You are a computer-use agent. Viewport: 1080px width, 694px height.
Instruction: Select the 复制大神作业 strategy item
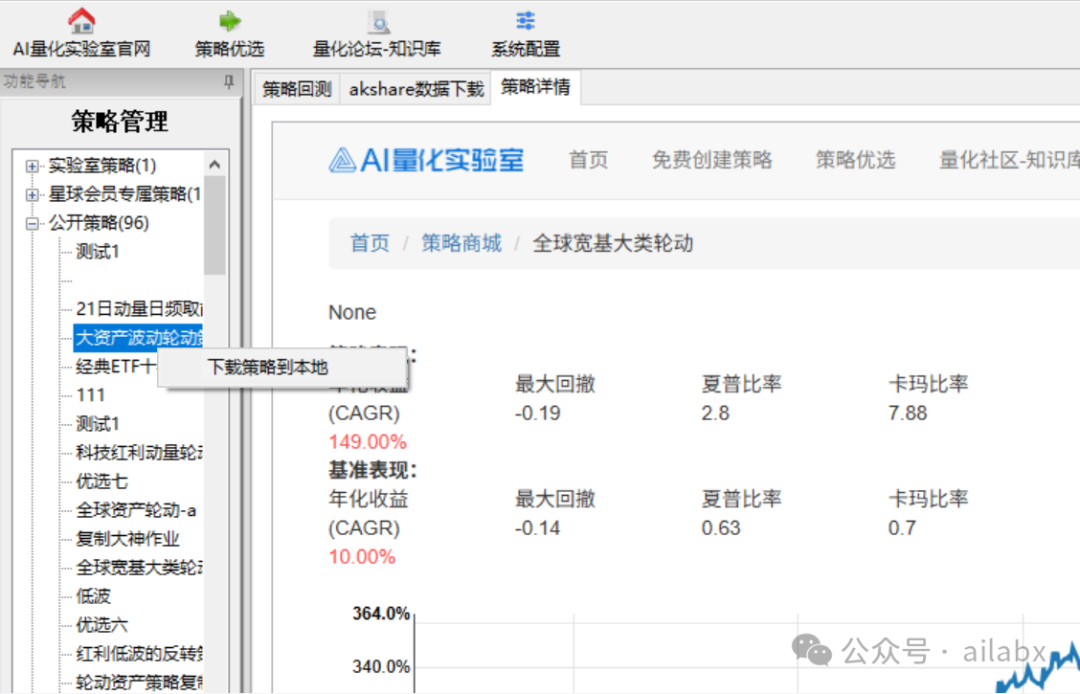127,538
